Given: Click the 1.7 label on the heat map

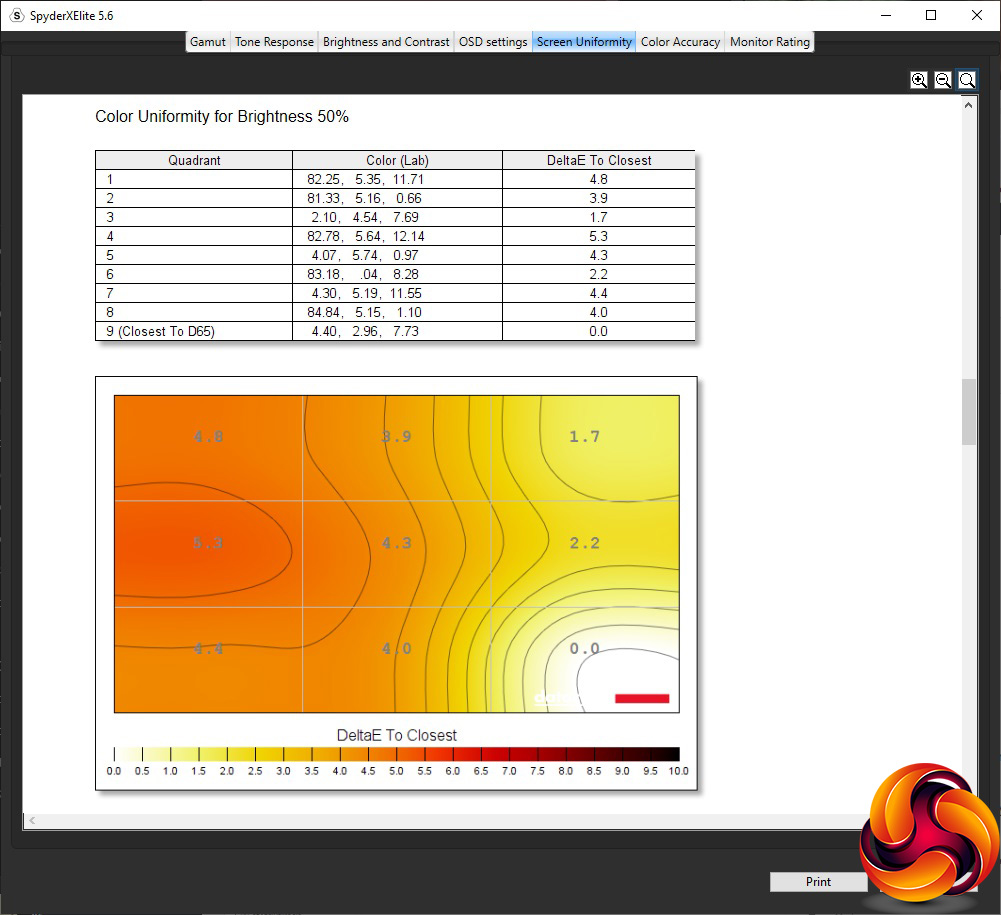Looking at the screenshot, I should tap(584, 437).
